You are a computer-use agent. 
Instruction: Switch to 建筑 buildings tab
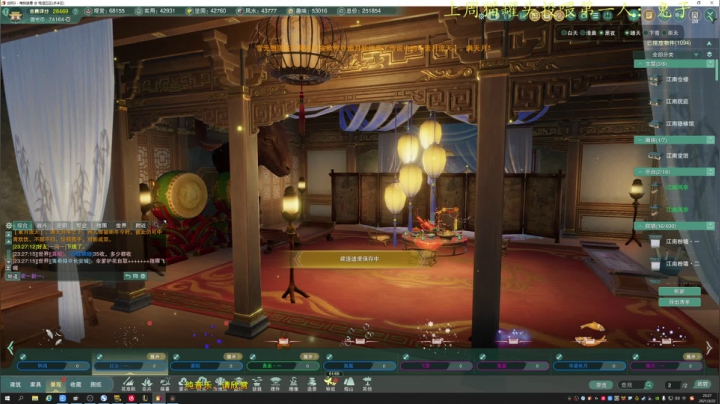pos(16,384)
